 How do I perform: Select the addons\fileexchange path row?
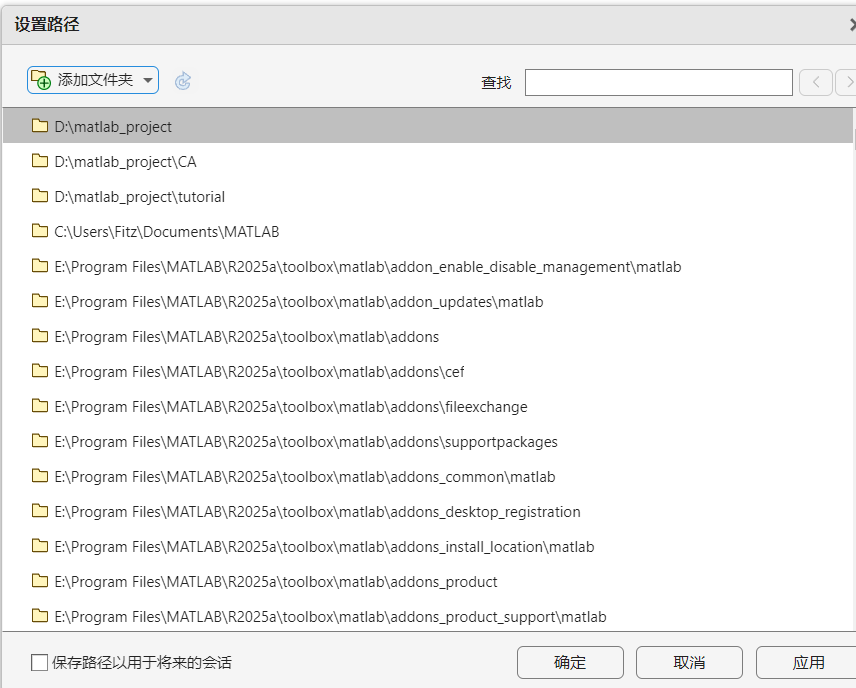428,407
